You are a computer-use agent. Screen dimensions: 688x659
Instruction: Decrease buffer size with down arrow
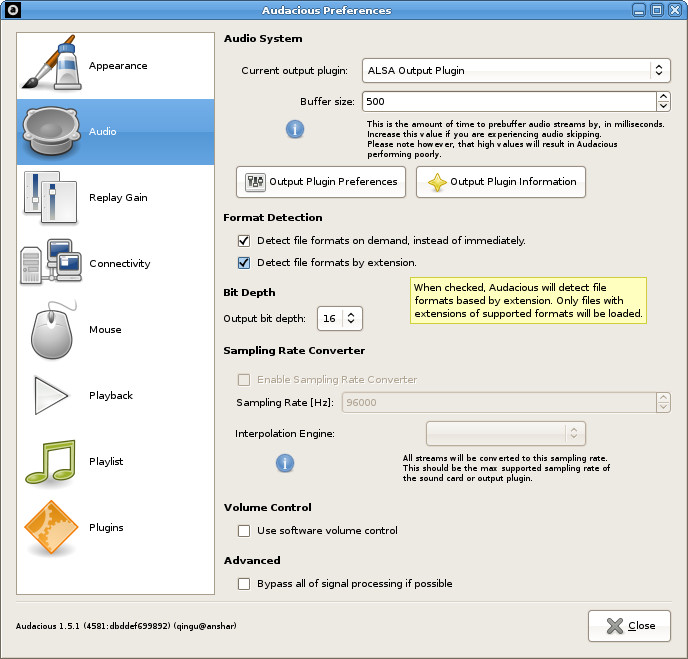click(663, 106)
